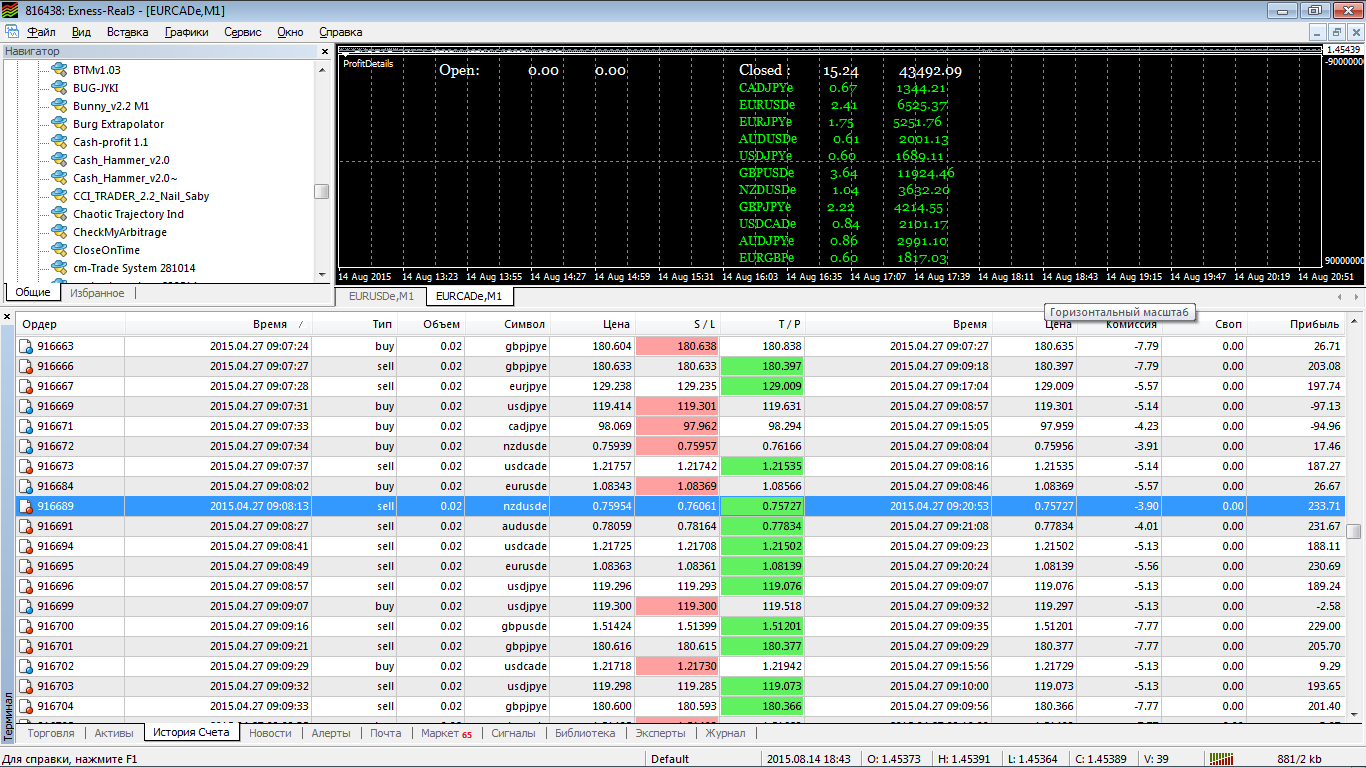This screenshot has height=768, width=1366.
Task: Sort by T / P column header
Action: click(x=763, y=324)
